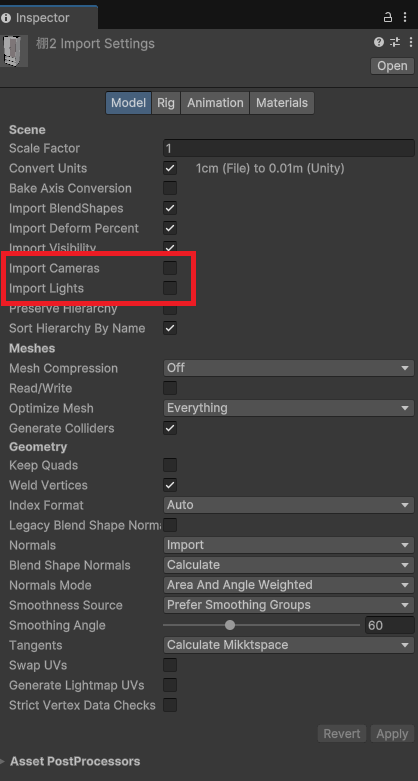Click the Apply button

(x=392, y=734)
